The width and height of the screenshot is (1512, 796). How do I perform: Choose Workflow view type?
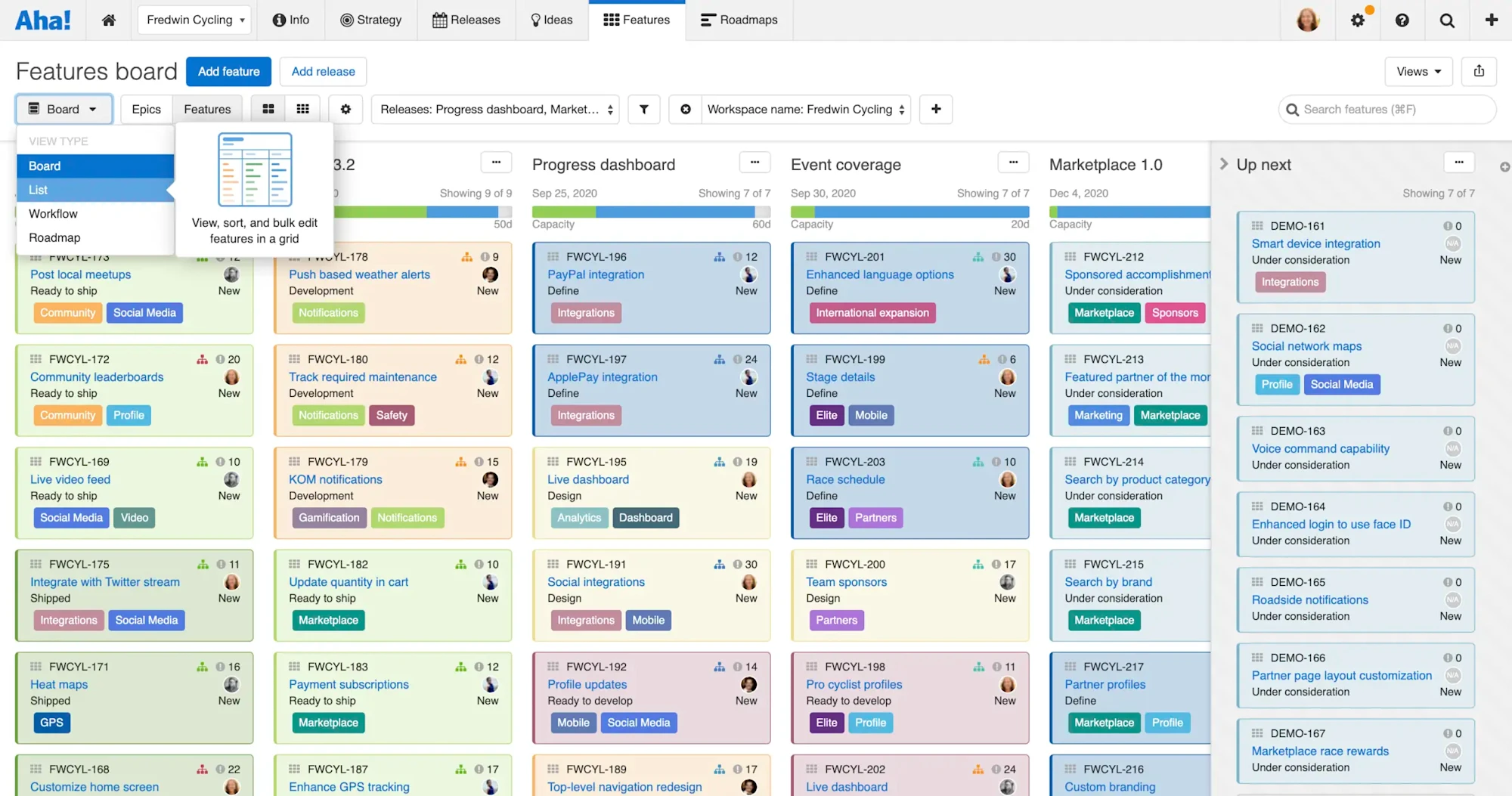click(95, 214)
